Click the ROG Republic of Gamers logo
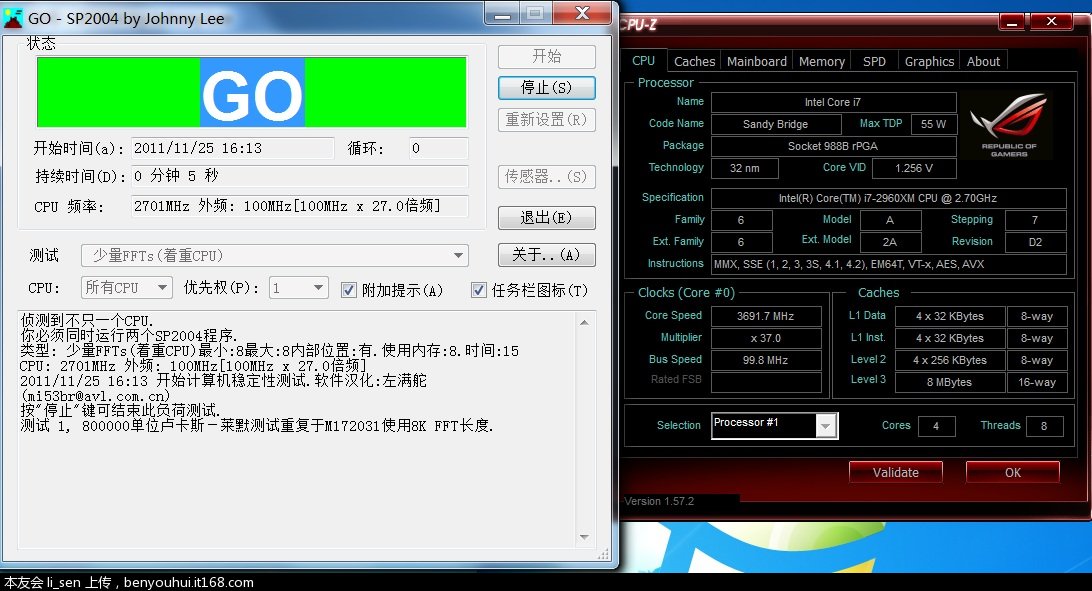Image resolution: width=1092 pixels, height=591 pixels. (1008, 126)
